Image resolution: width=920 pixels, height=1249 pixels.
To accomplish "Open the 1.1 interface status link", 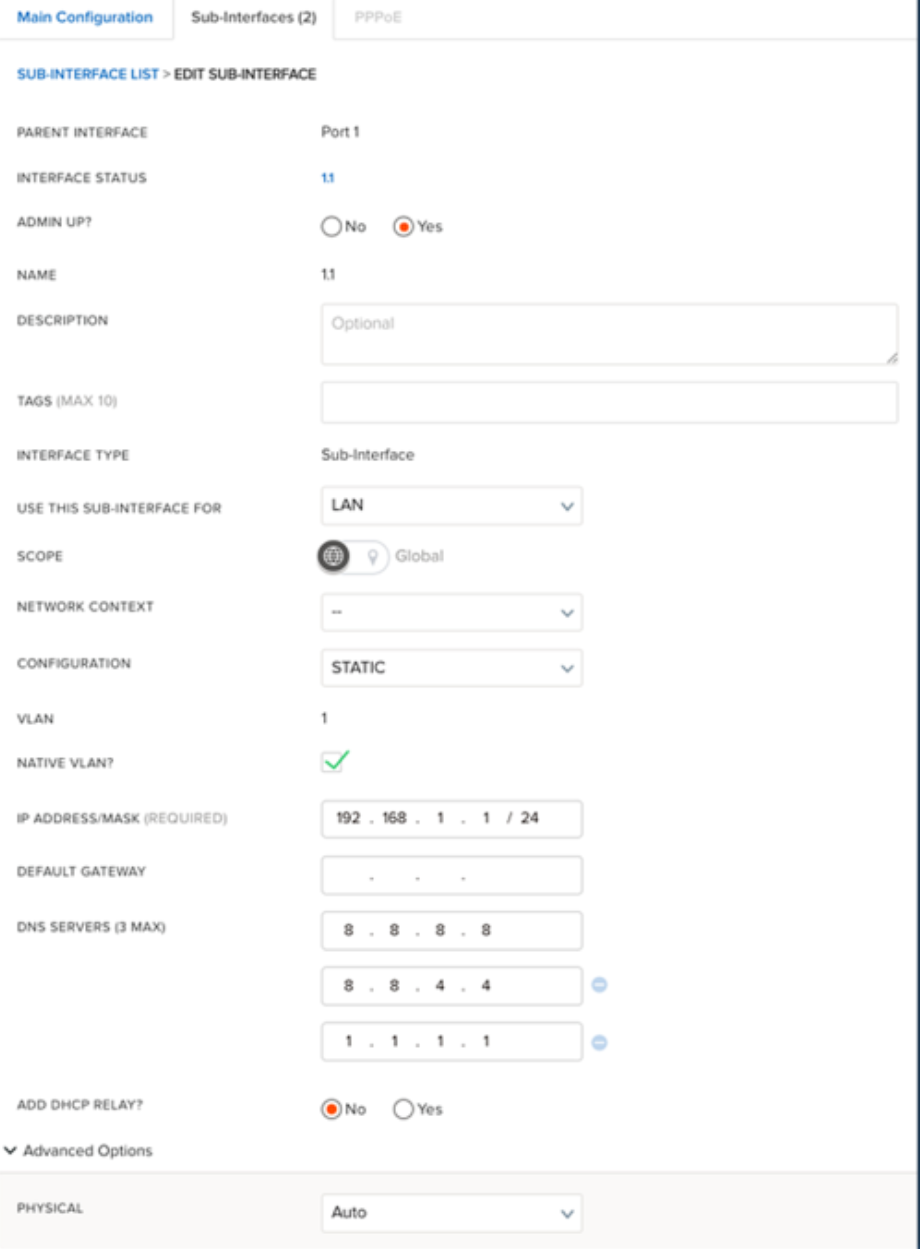I will tap(327, 178).
